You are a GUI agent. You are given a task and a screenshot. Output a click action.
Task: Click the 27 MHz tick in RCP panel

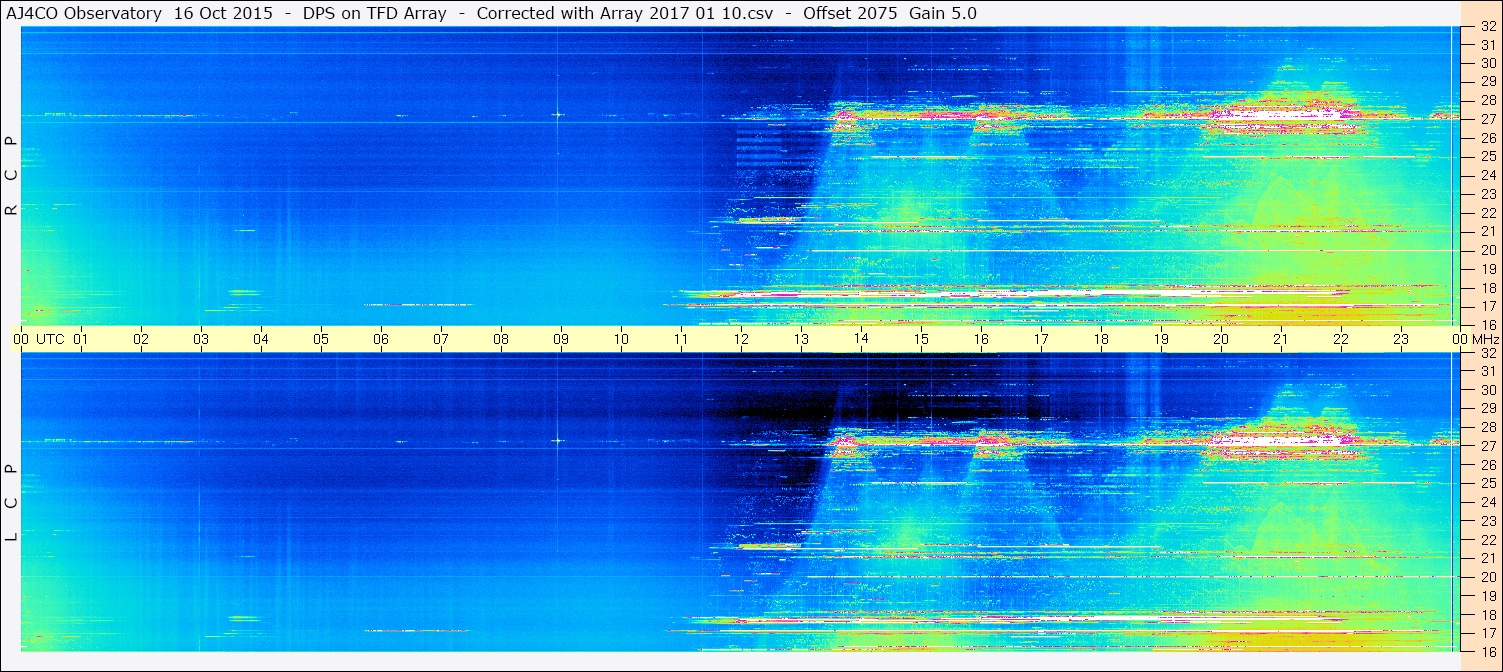coord(1488,119)
